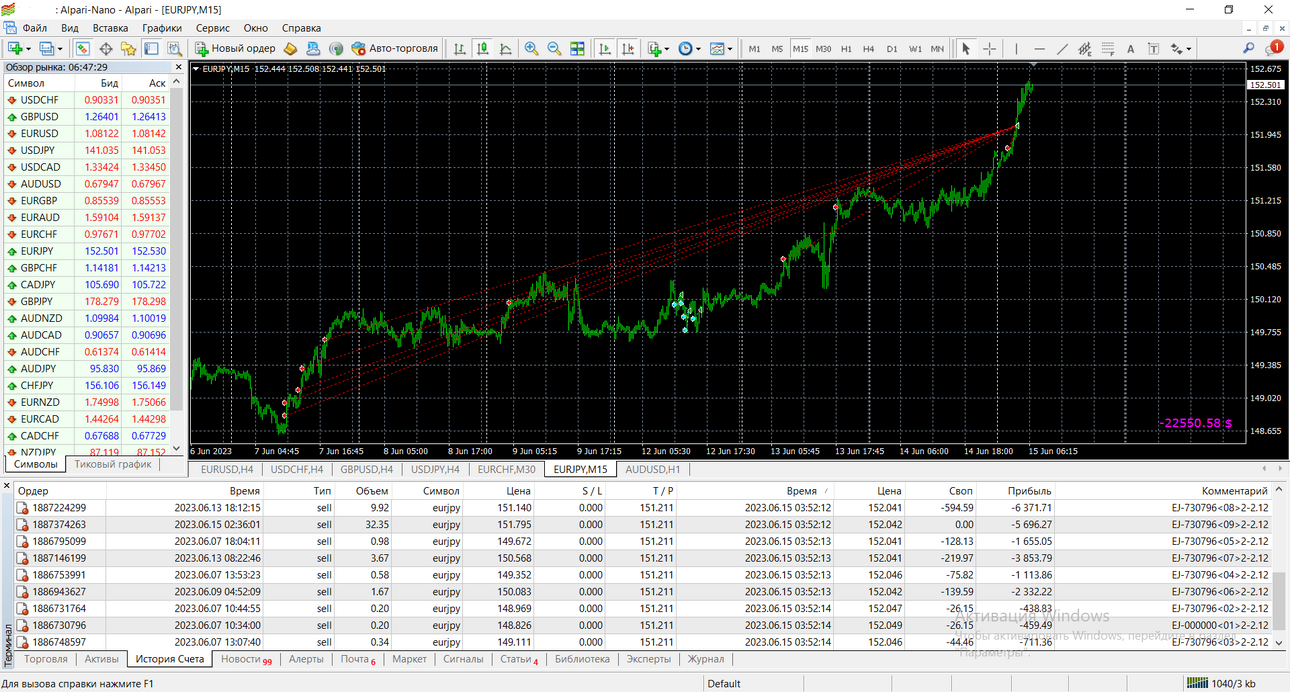Screen dimensions: 1290x692
Task: Expand the chart periodicity clock dropdown
Action: click(698, 48)
